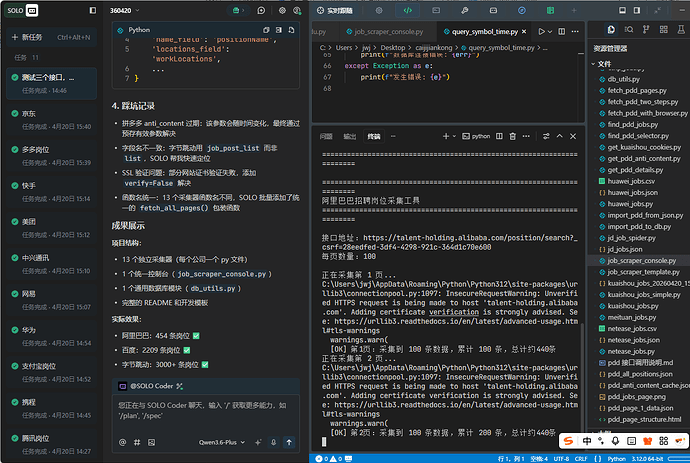Close the terminal panel

(x=573, y=136)
